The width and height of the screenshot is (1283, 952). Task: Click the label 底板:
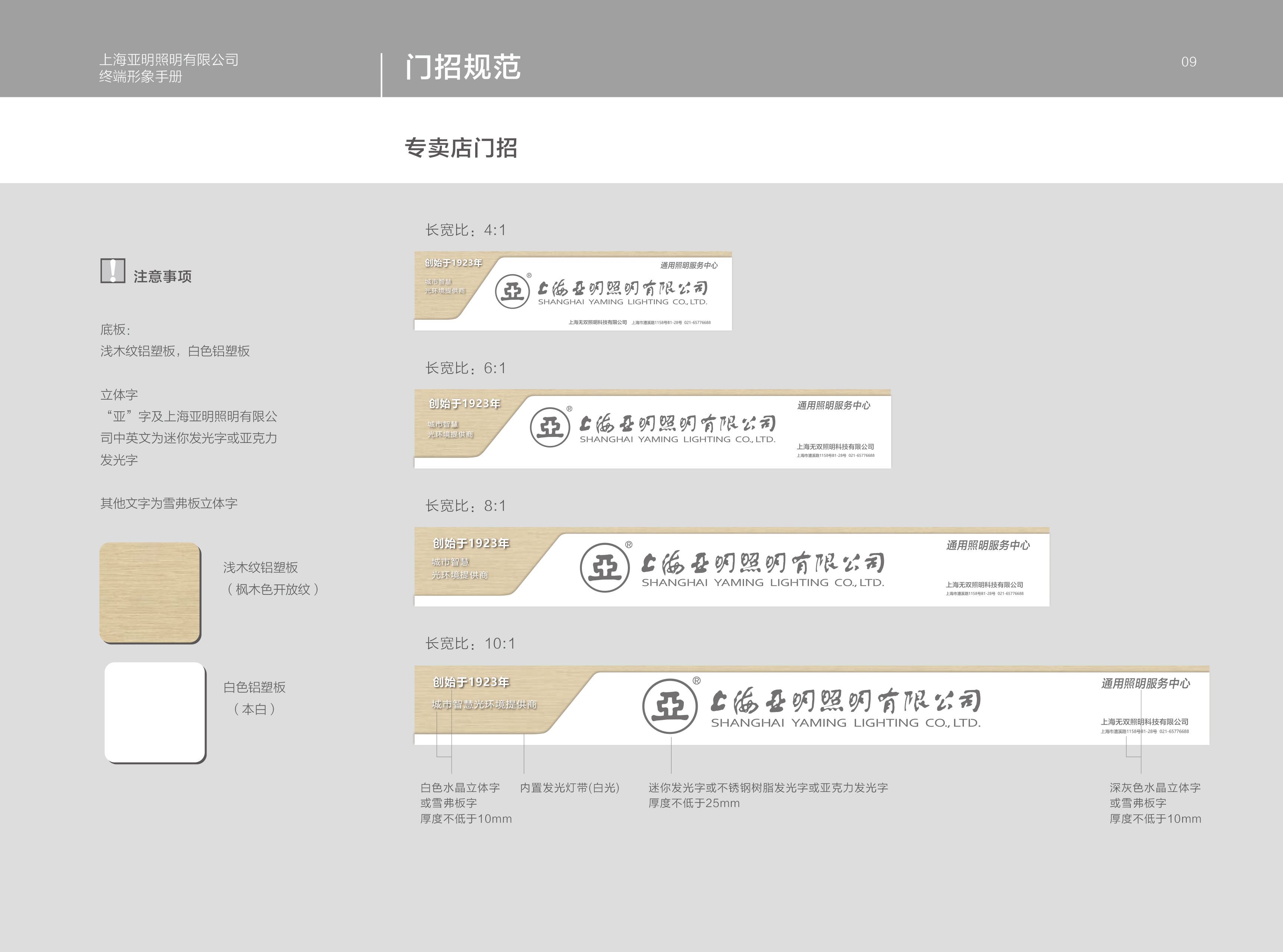pos(115,330)
